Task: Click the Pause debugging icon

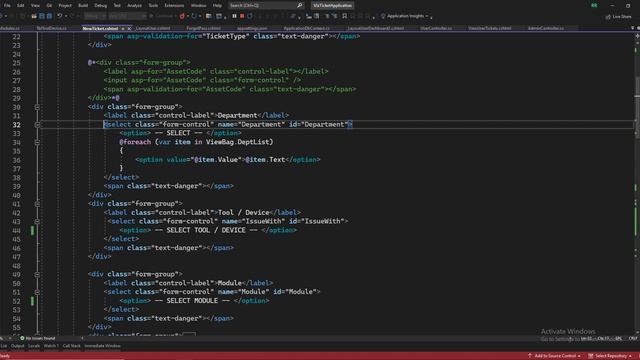Action: [234, 16]
